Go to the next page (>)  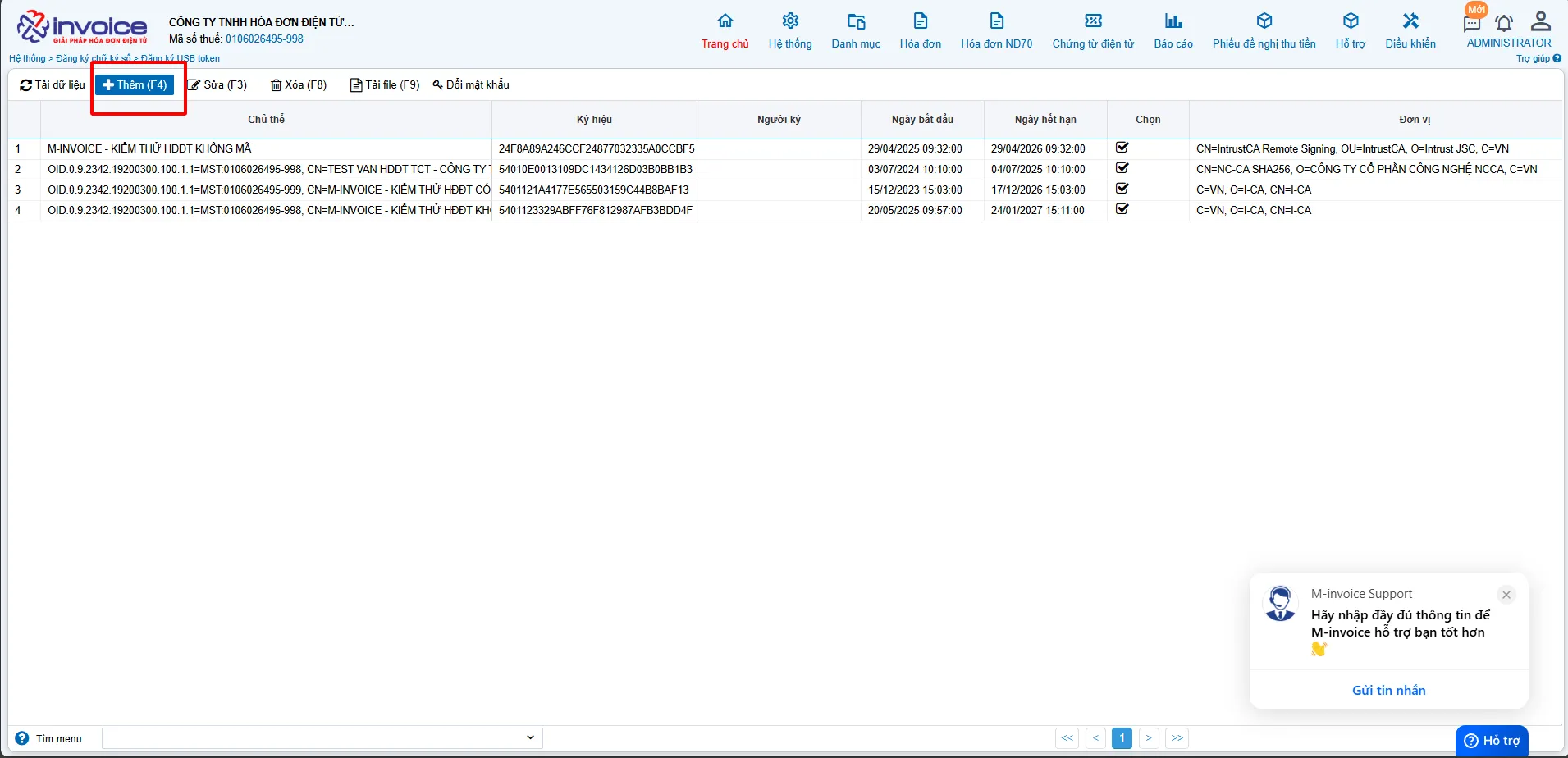[1149, 737]
